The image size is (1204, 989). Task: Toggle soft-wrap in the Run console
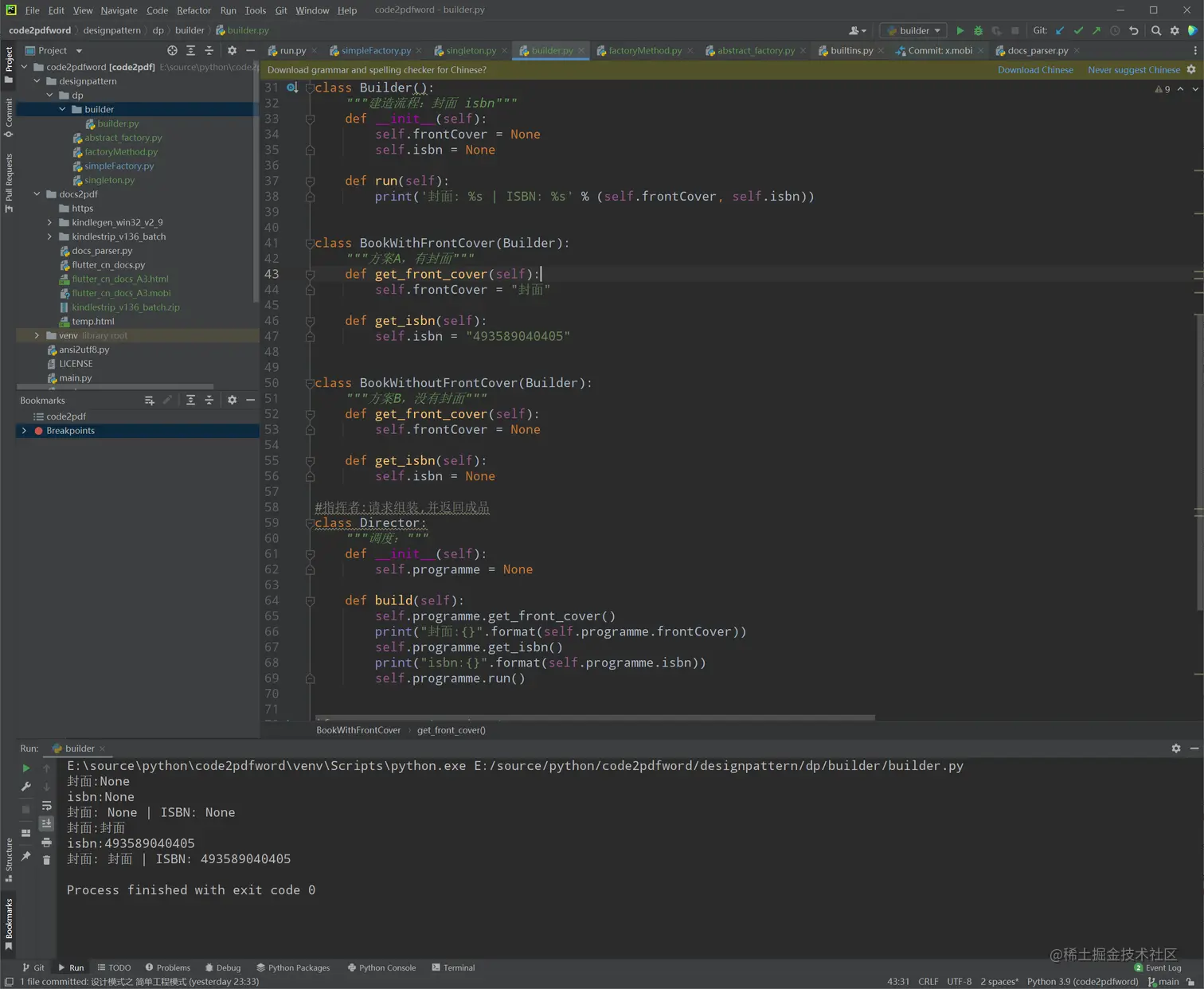[46, 806]
